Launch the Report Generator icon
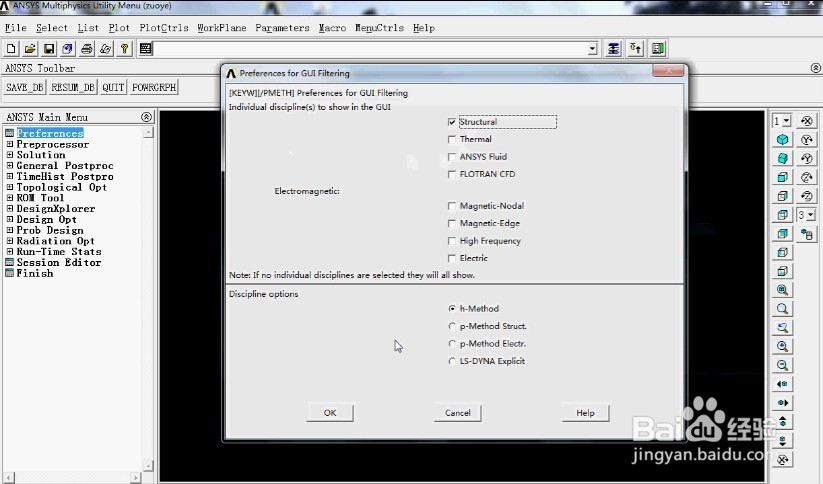Image resolution: width=823 pixels, height=484 pixels. [x=105, y=49]
